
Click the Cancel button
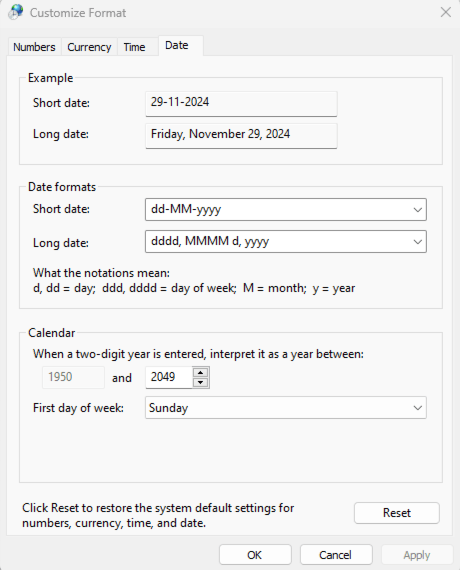click(336, 555)
